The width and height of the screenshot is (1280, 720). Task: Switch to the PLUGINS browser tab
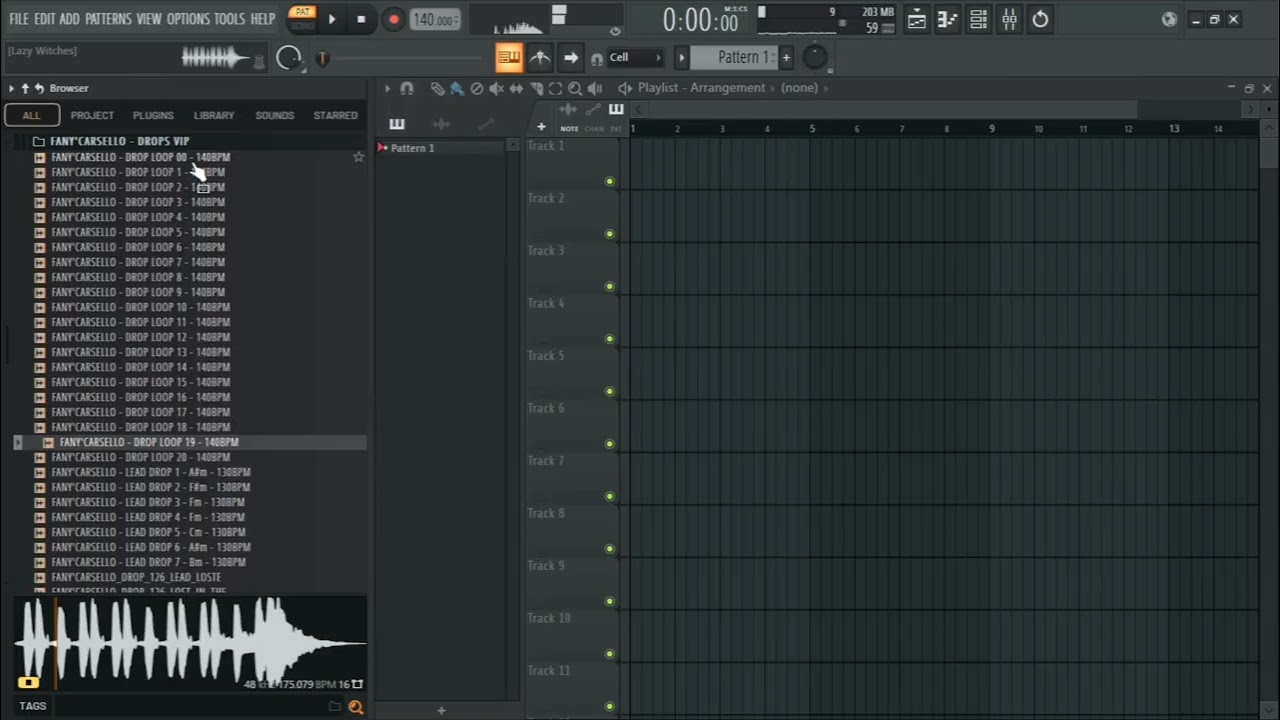coord(153,115)
